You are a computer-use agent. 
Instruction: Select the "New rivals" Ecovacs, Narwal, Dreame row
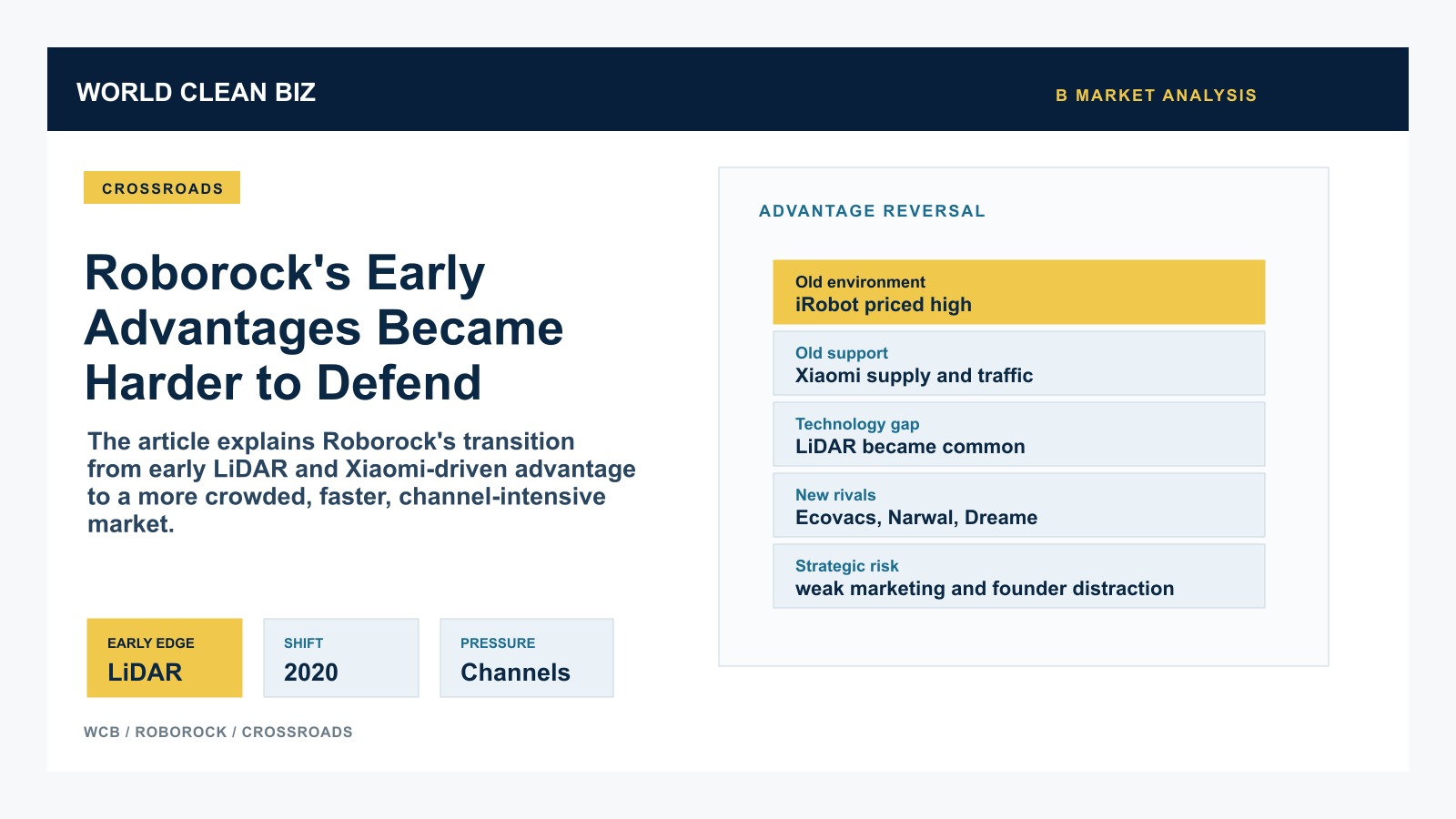(1019, 505)
